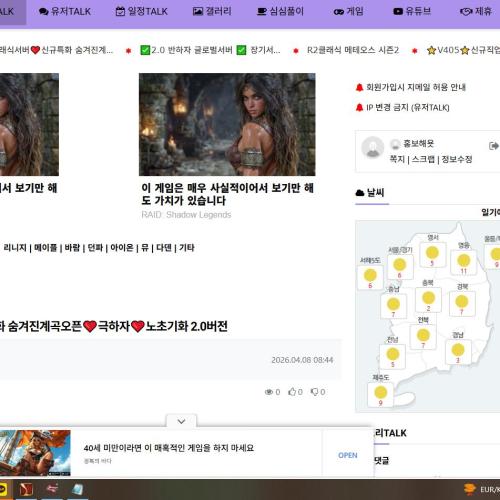Open the IP 변경 금지 (유저TALK) notice

pyautogui.click(x=408, y=108)
